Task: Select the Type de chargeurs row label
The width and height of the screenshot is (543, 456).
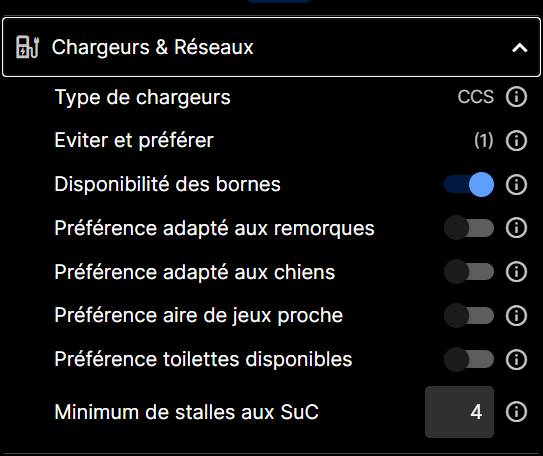Action: (142, 98)
